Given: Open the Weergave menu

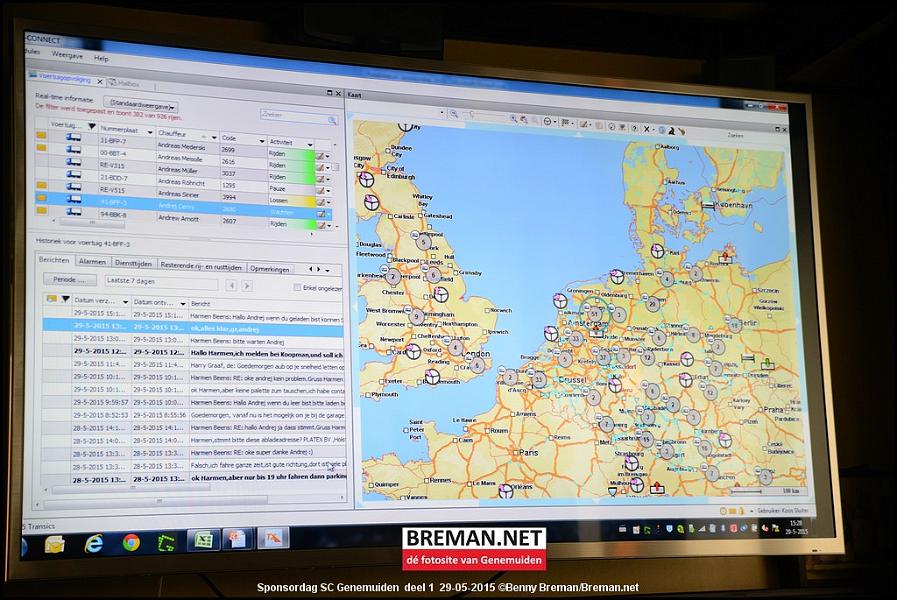Looking at the screenshot, I should pos(67,55).
